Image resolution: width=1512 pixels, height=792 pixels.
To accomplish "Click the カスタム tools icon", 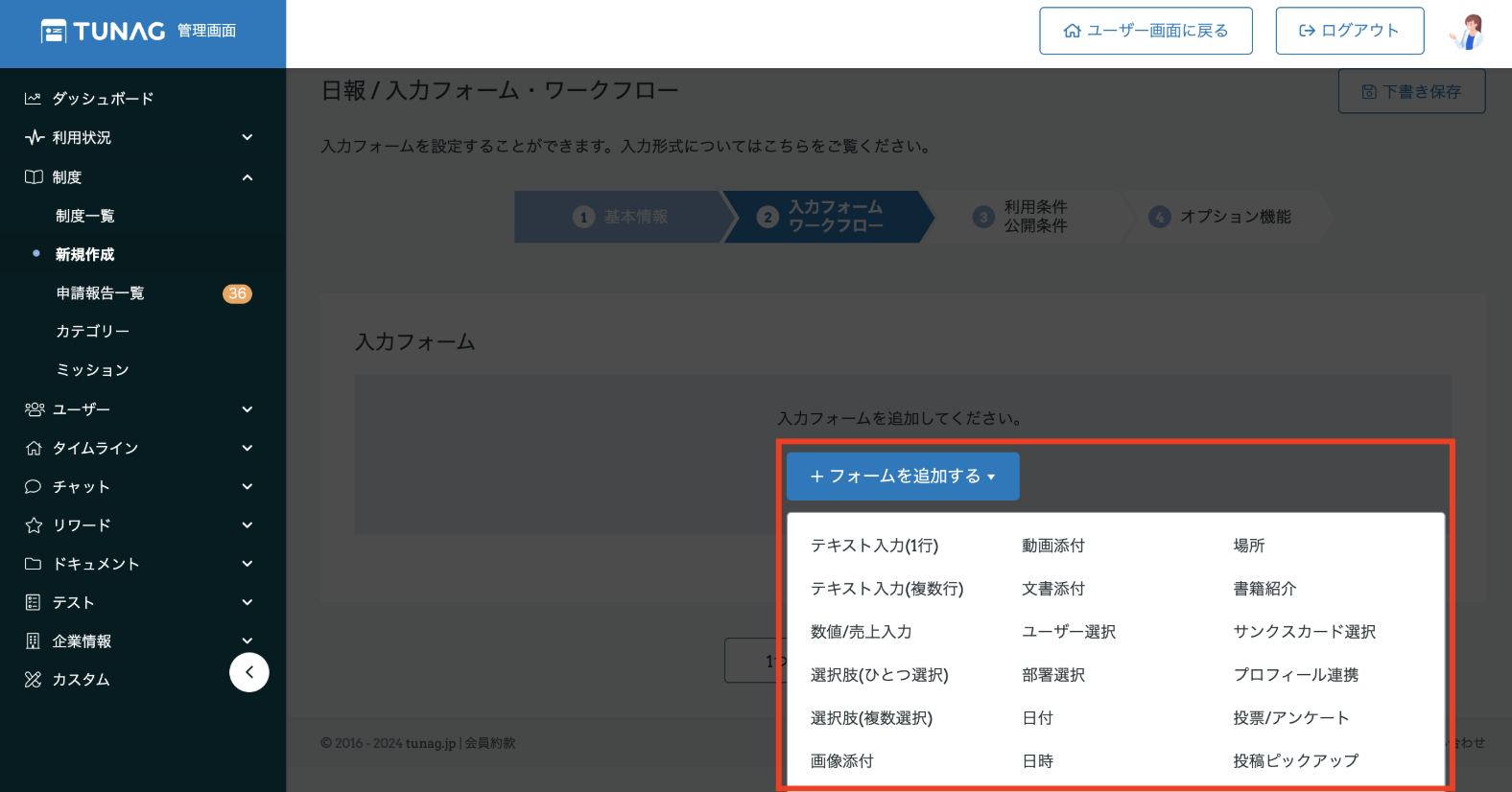I will (34, 680).
